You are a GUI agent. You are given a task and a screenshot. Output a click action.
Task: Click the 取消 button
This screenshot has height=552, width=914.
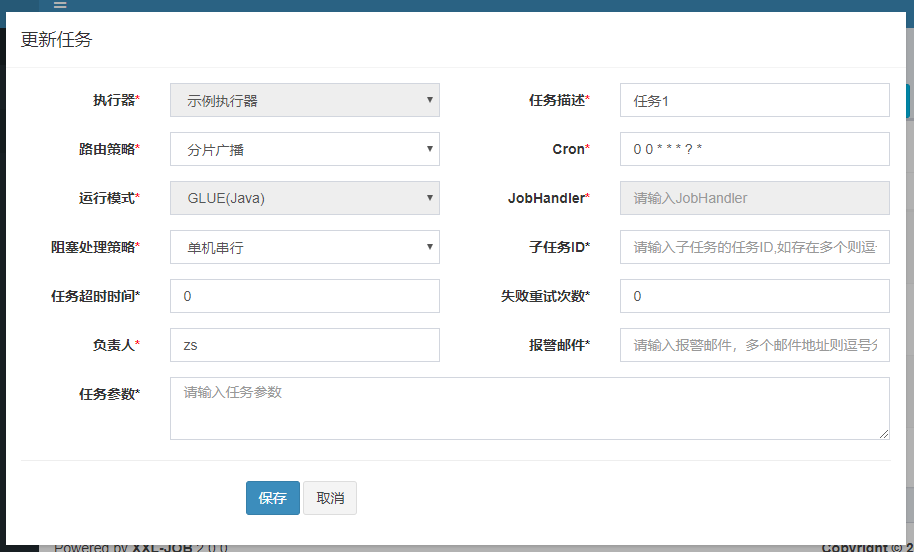pos(330,498)
